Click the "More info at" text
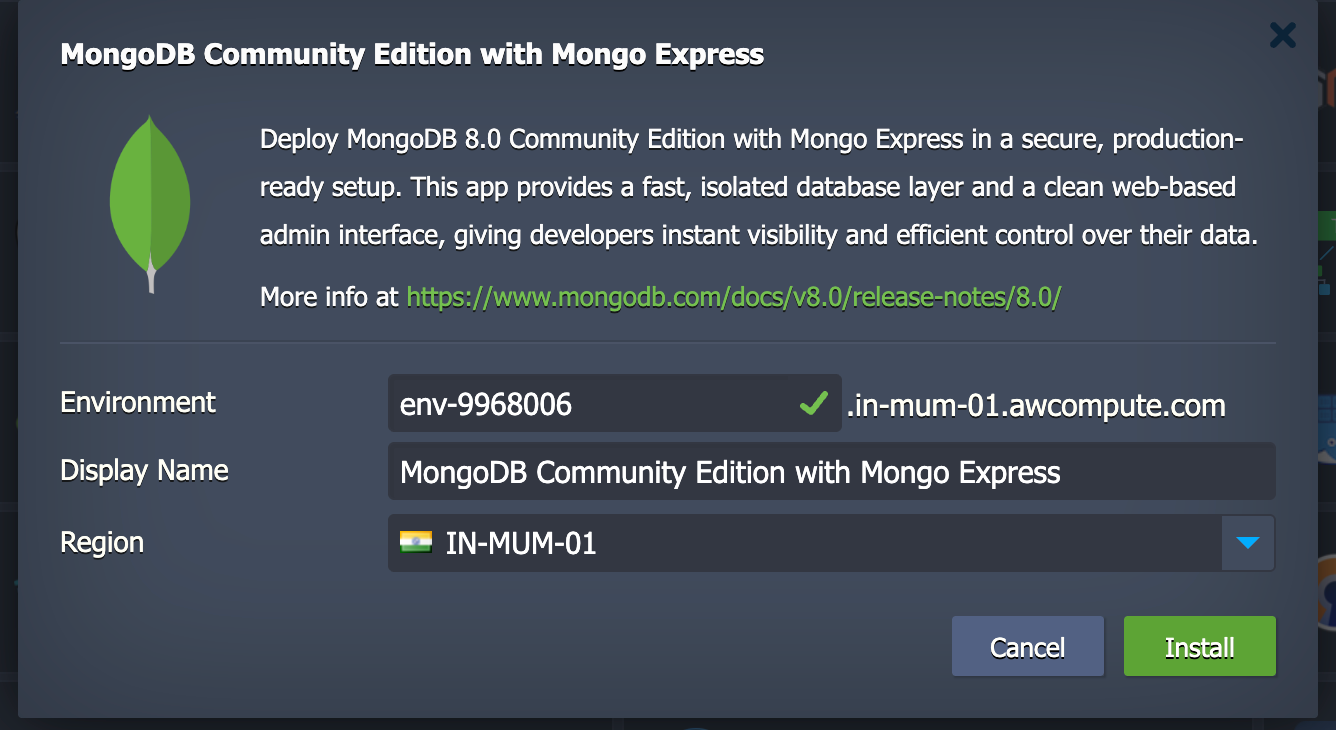Screen dimensions: 1336x730 329,297
